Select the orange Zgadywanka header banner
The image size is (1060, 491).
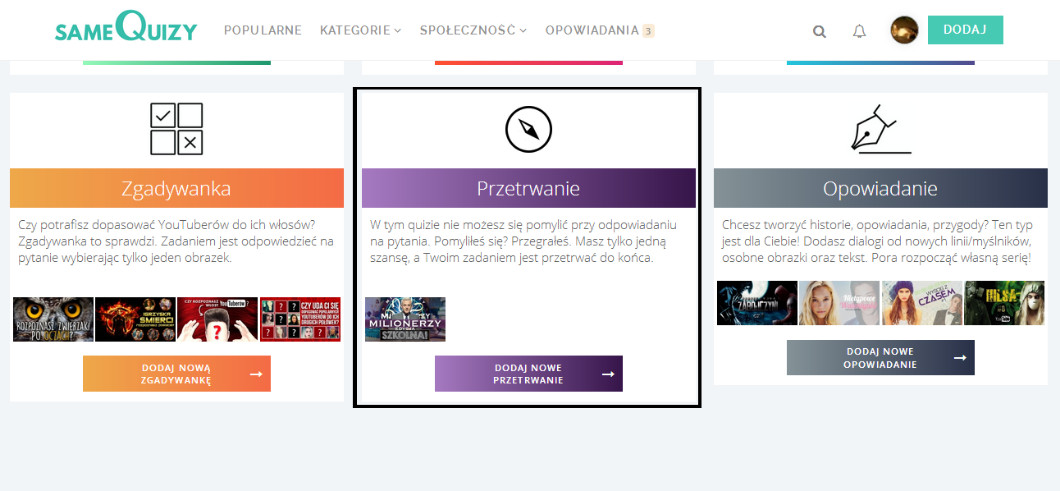point(177,188)
